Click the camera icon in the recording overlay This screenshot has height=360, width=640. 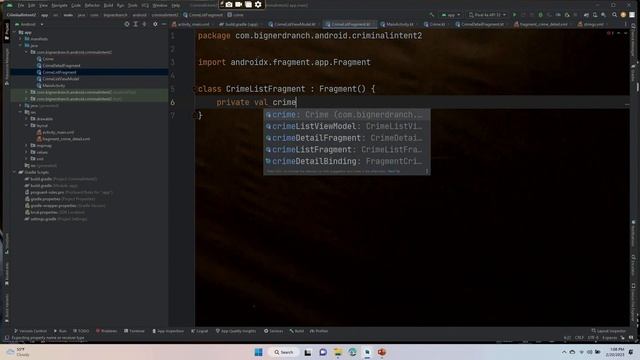pyautogui.click(x=229, y=4)
